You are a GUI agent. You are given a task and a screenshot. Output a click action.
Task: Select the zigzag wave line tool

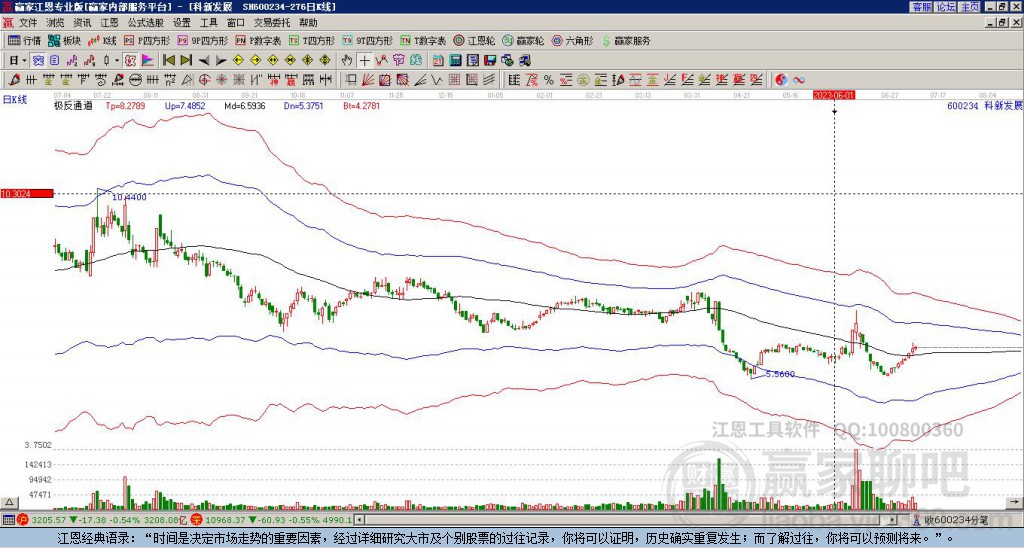tap(437, 80)
